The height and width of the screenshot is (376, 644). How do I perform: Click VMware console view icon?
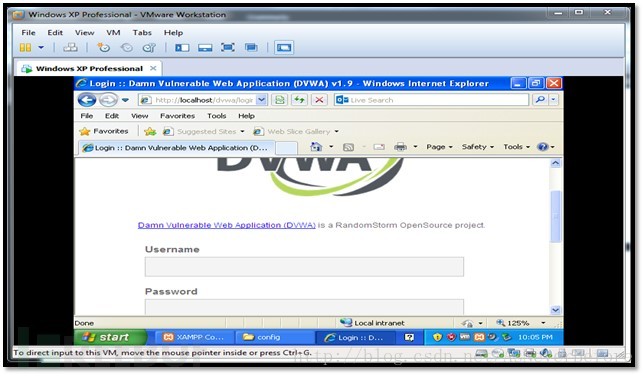tap(284, 48)
